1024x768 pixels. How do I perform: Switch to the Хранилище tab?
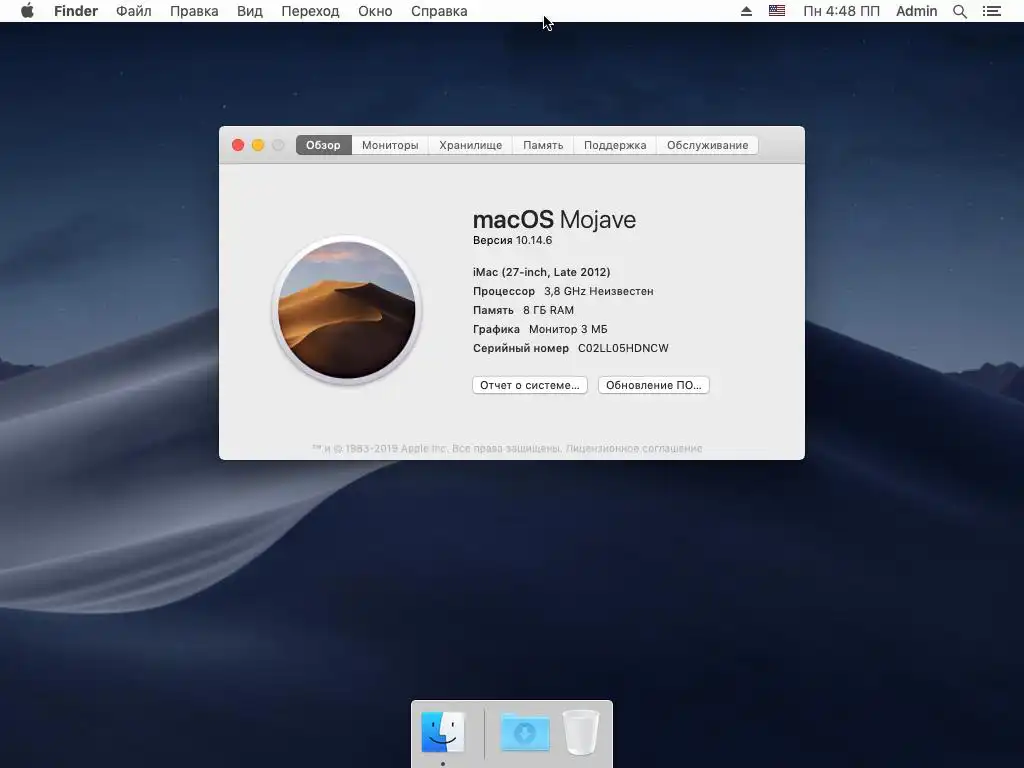(x=470, y=145)
